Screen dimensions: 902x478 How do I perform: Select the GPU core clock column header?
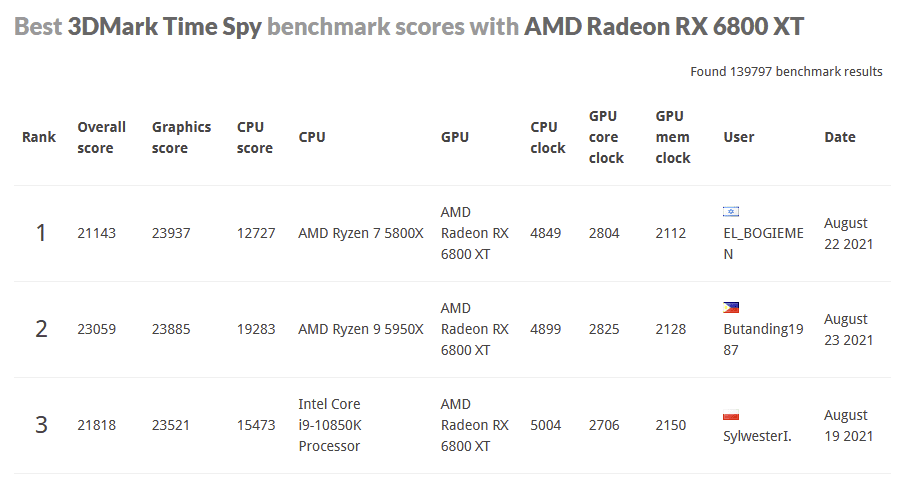[x=606, y=137]
